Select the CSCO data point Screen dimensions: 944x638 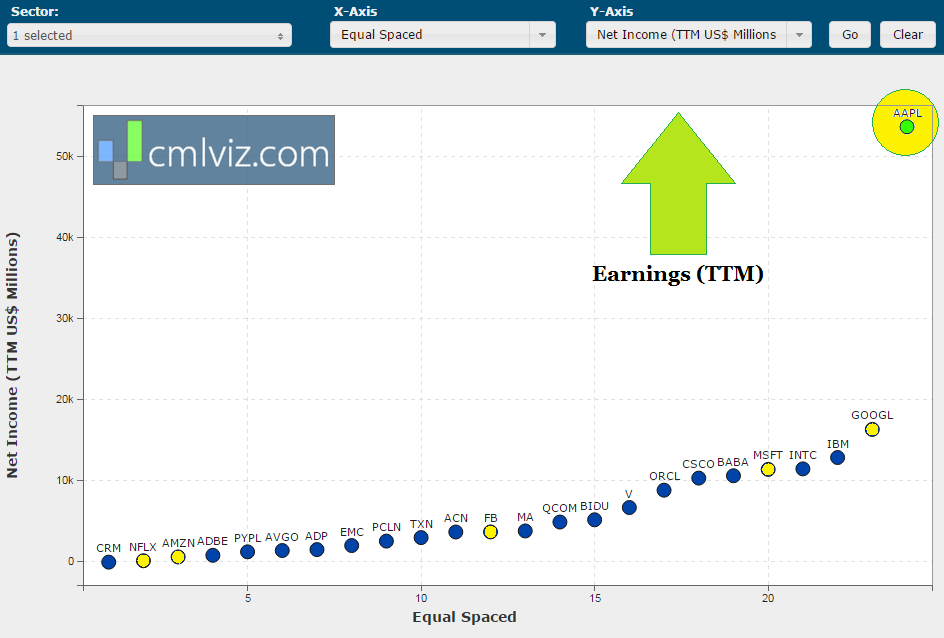[698, 478]
